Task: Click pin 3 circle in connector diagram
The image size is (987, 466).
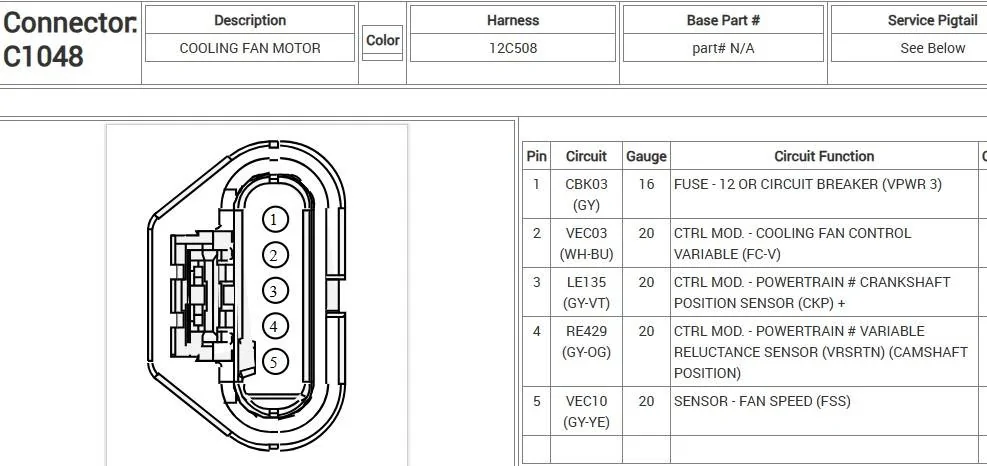Action: point(274,291)
